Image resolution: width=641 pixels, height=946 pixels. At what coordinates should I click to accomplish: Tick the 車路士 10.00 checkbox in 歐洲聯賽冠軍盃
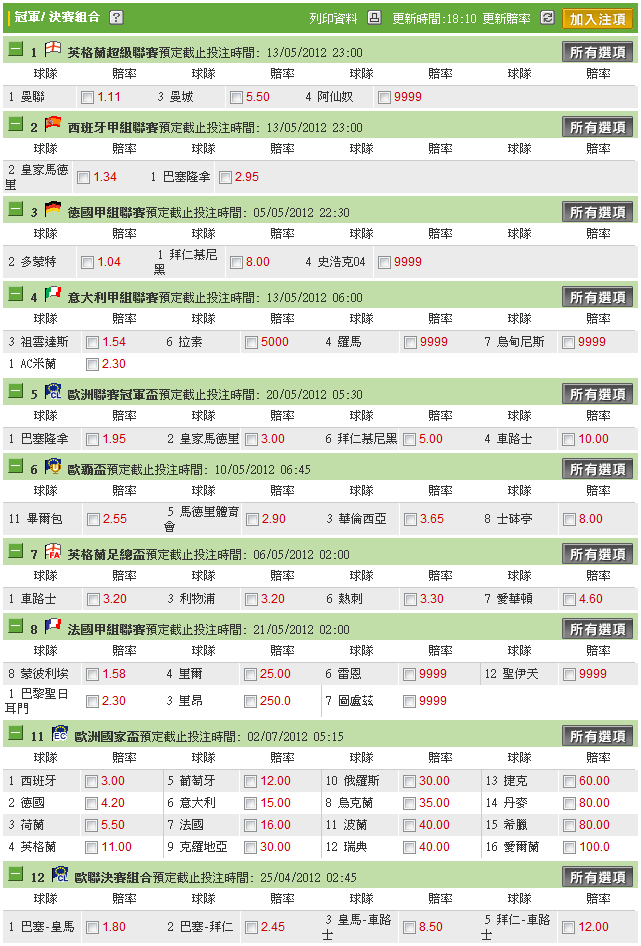(x=569, y=440)
